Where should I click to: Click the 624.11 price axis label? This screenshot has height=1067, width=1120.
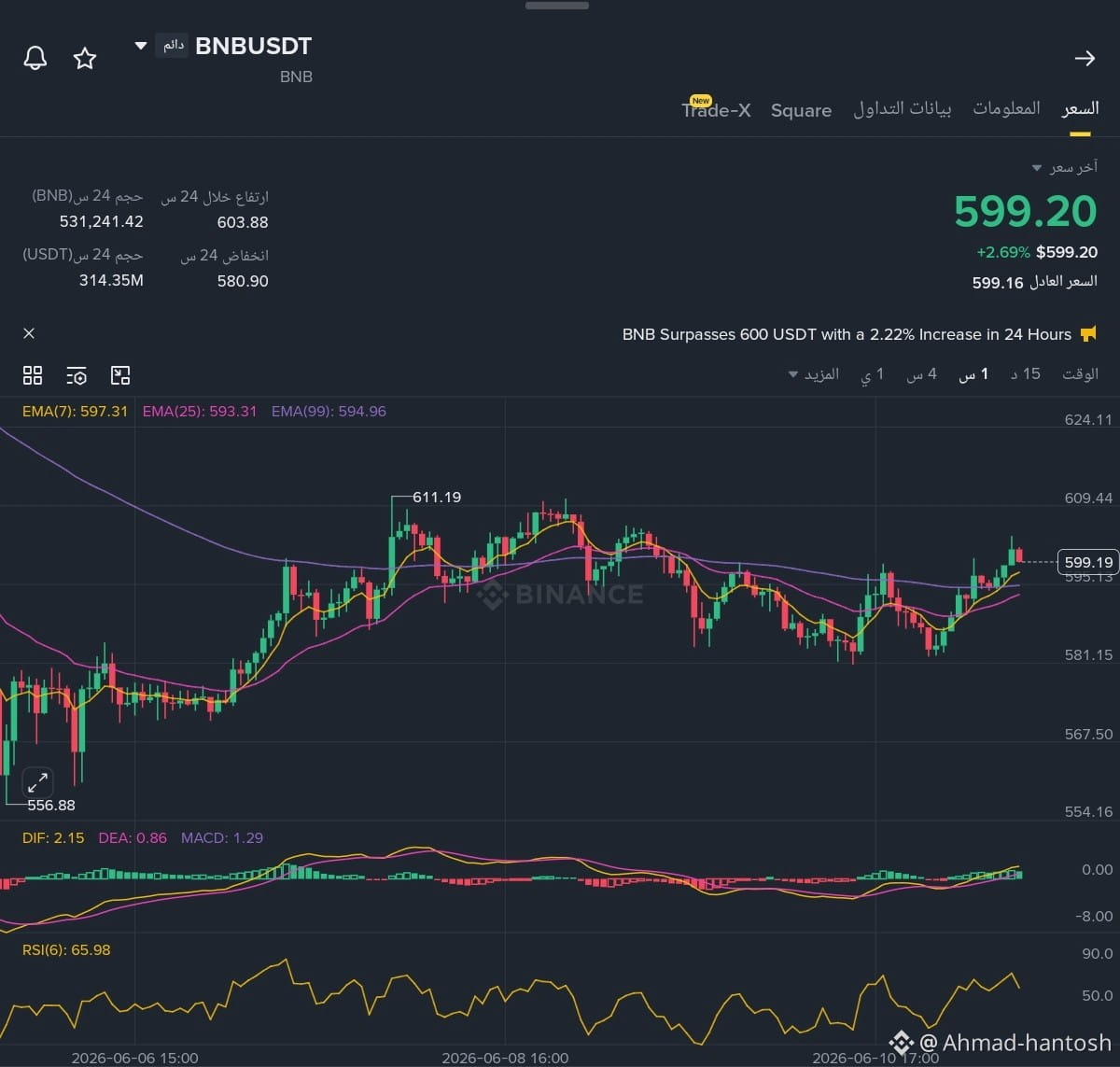(x=1088, y=420)
